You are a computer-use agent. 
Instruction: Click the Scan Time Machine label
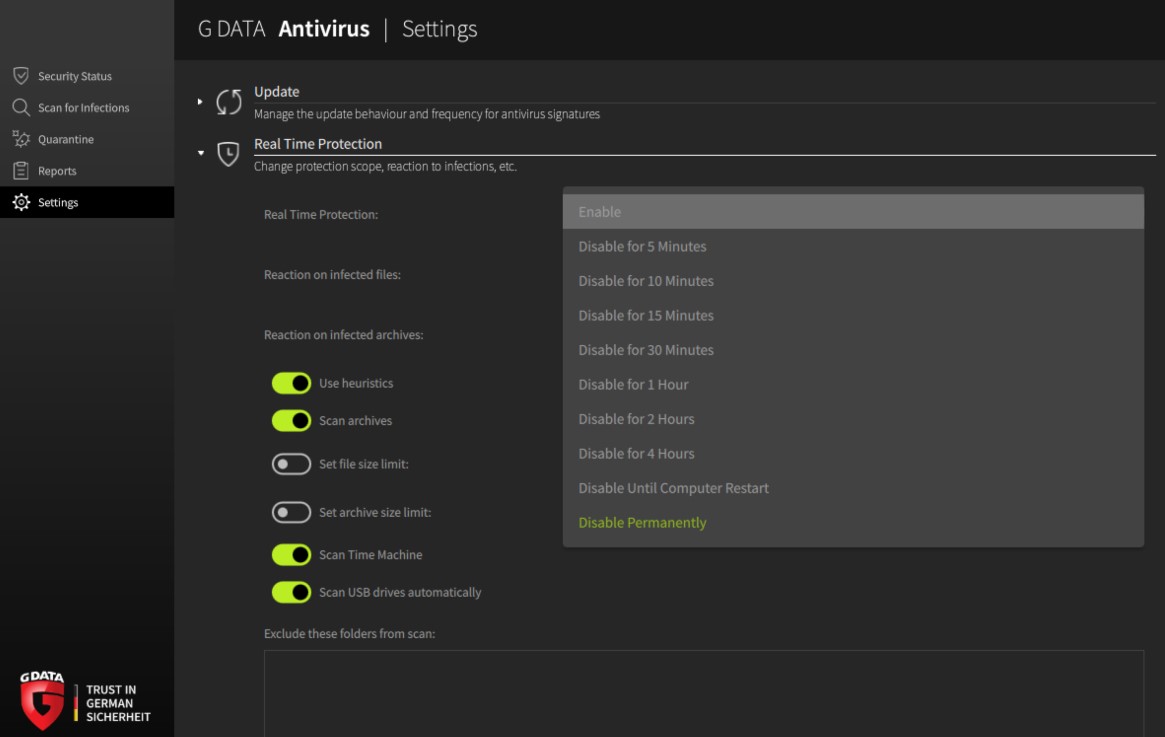[x=370, y=554]
